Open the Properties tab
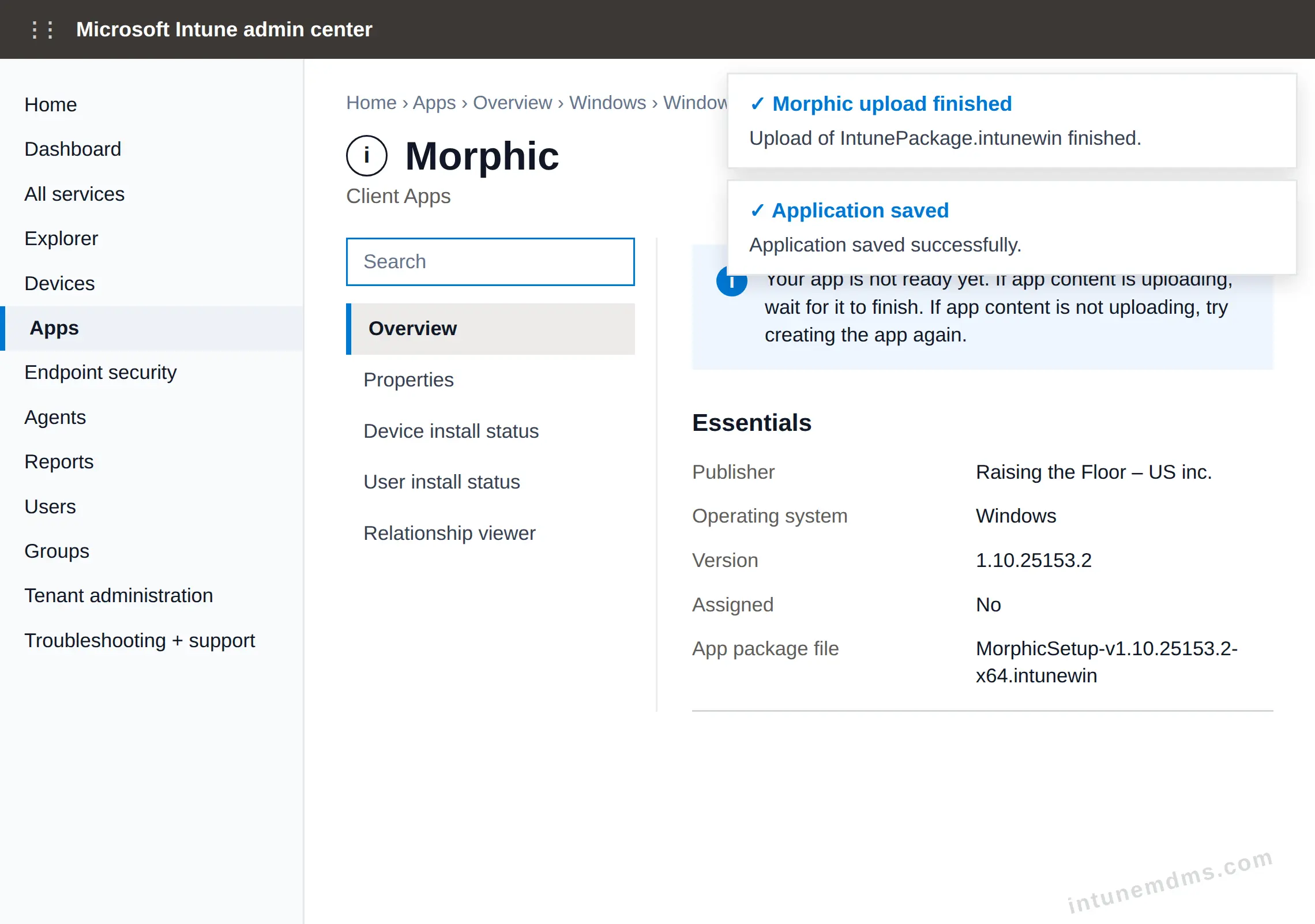Screen dimensions: 1315x924 tap(490, 380)
